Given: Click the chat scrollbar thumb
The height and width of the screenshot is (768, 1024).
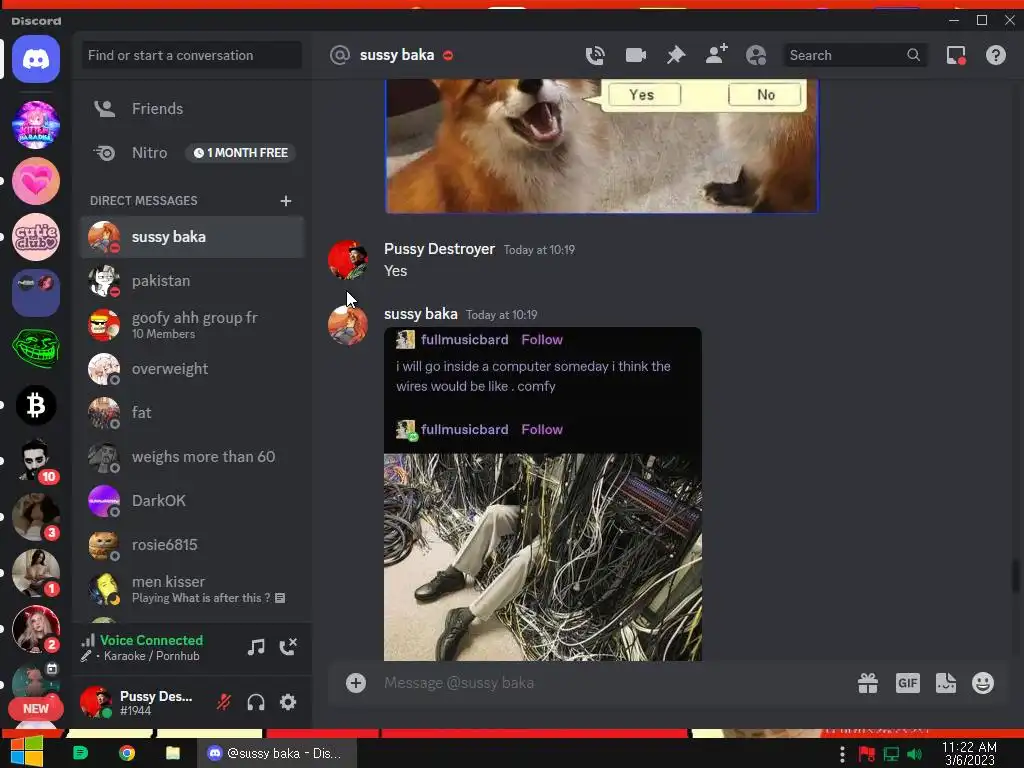Looking at the screenshot, I should pos(1014,575).
